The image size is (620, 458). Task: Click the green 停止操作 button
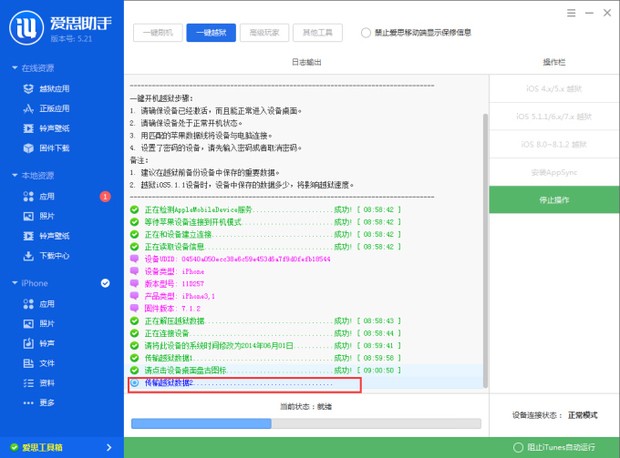[554, 200]
